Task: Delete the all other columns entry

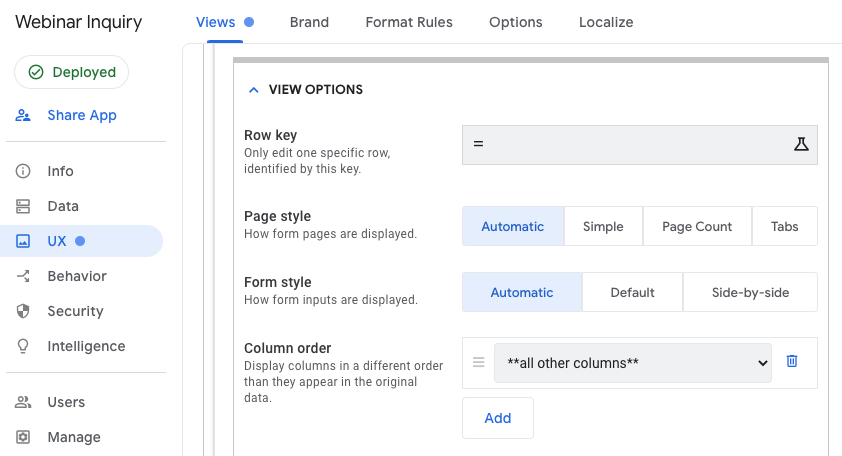Action: coord(792,362)
